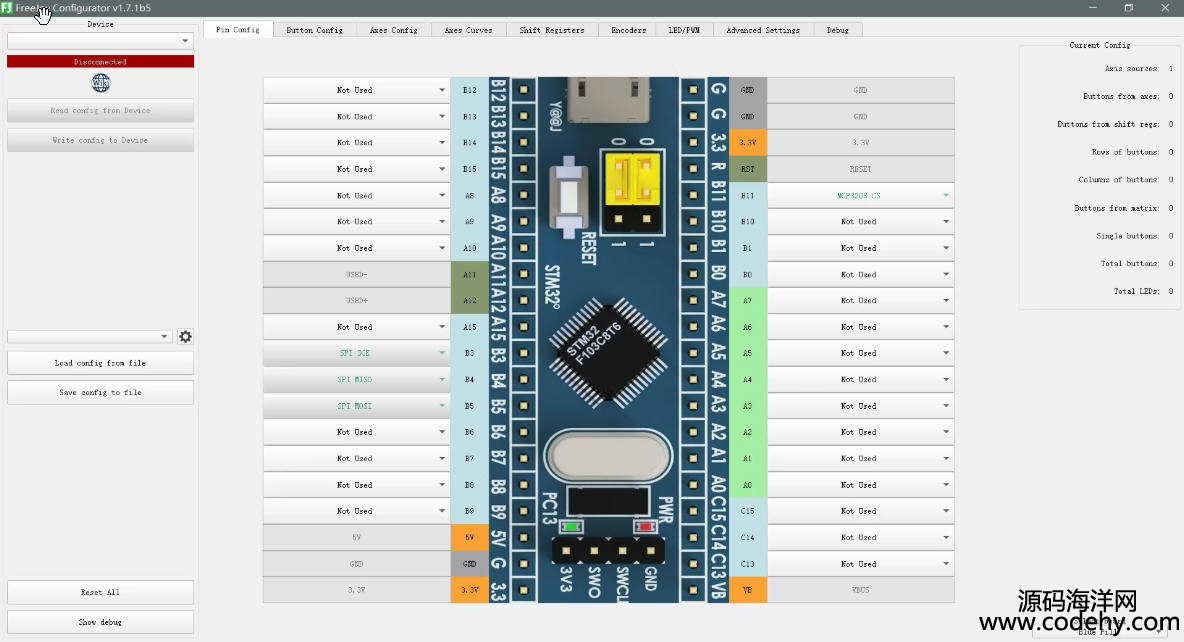Click the 'Buttons from axes:' label

[1121, 97]
